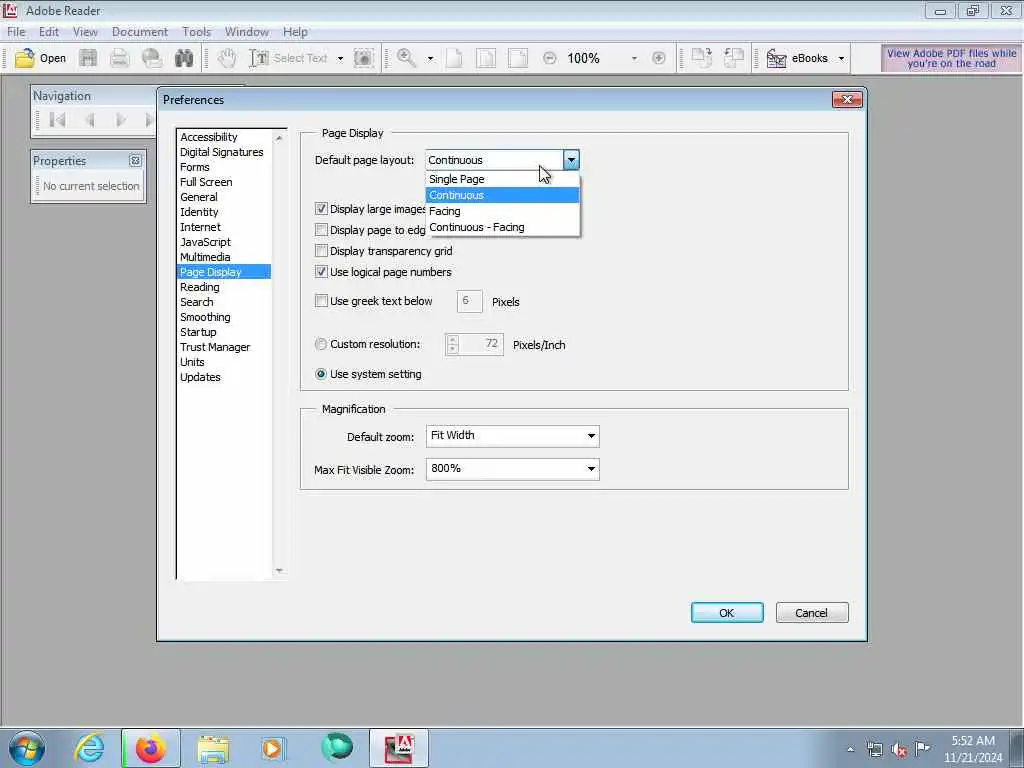Select the Select Text tool icon
This screenshot has width=1024, height=768.
point(259,58)
